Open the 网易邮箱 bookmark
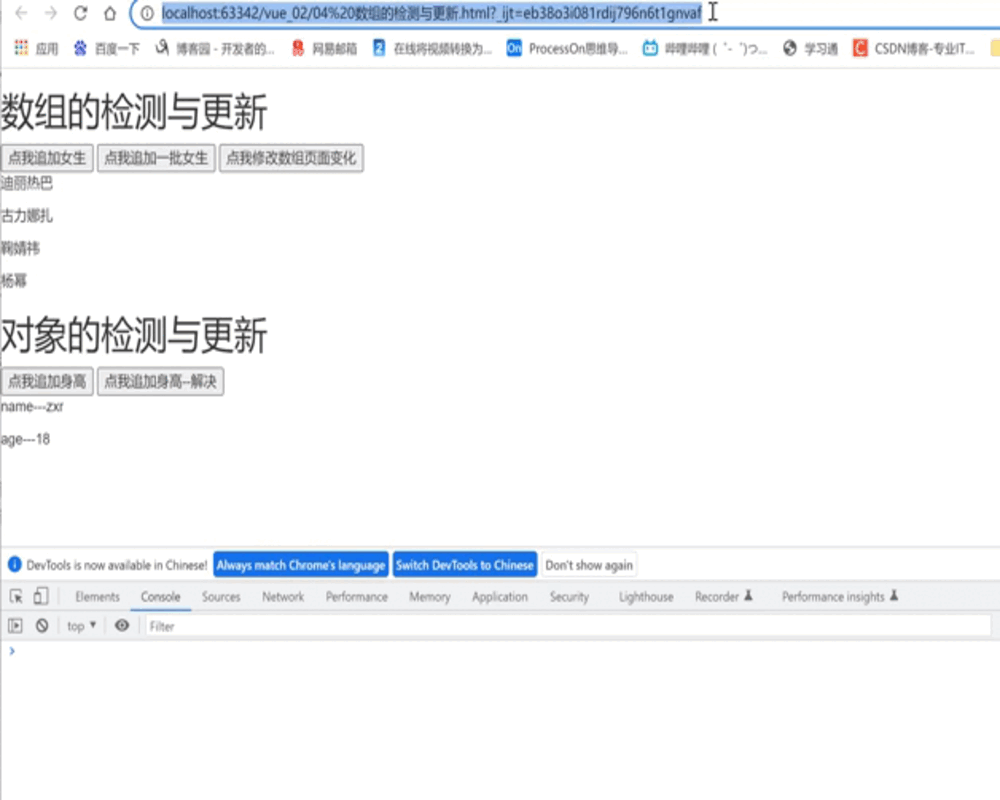Viewport: 1000px width, 800px height. pos(325,48)
